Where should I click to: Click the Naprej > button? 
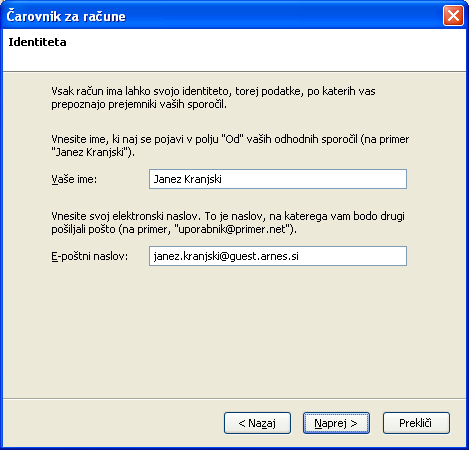click(336, 423)
